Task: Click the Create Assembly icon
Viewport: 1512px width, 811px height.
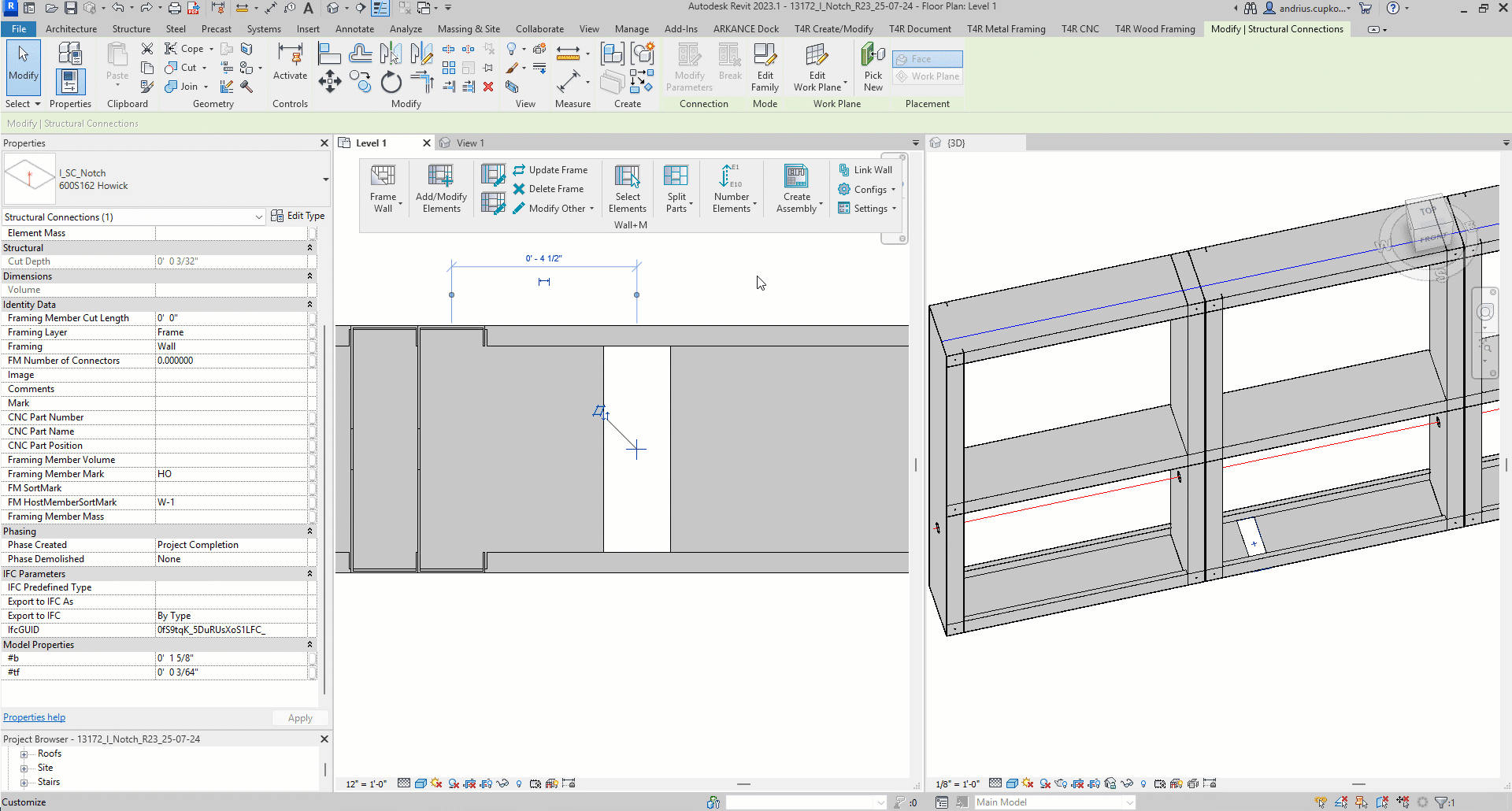Action: [796, 176]
